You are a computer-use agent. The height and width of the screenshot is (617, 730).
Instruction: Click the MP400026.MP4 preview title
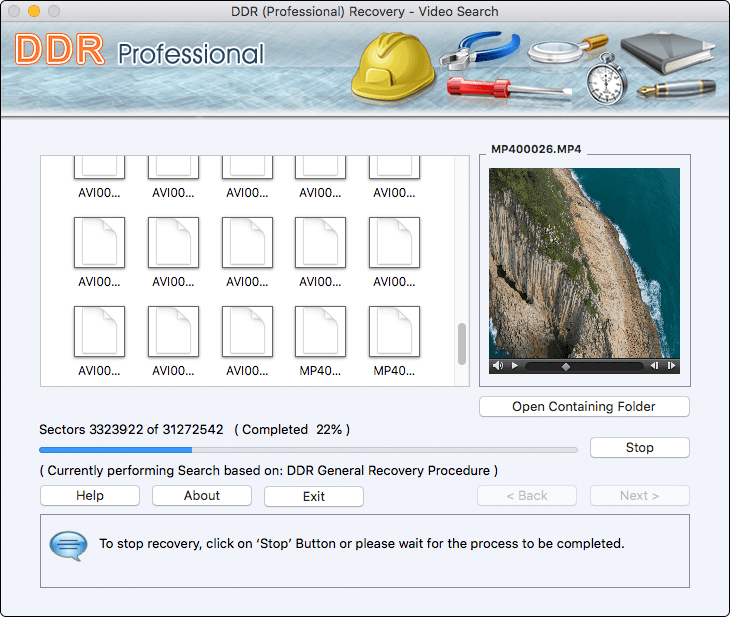click(536, 149)
